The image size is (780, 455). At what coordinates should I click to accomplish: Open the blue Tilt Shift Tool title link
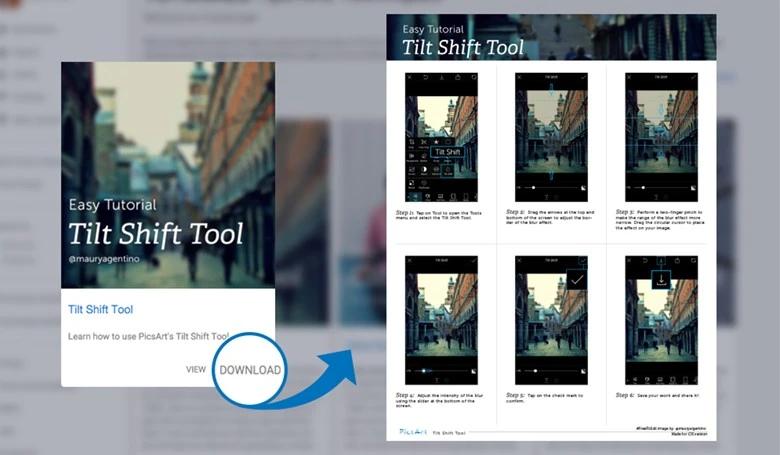tap(100, 309)
